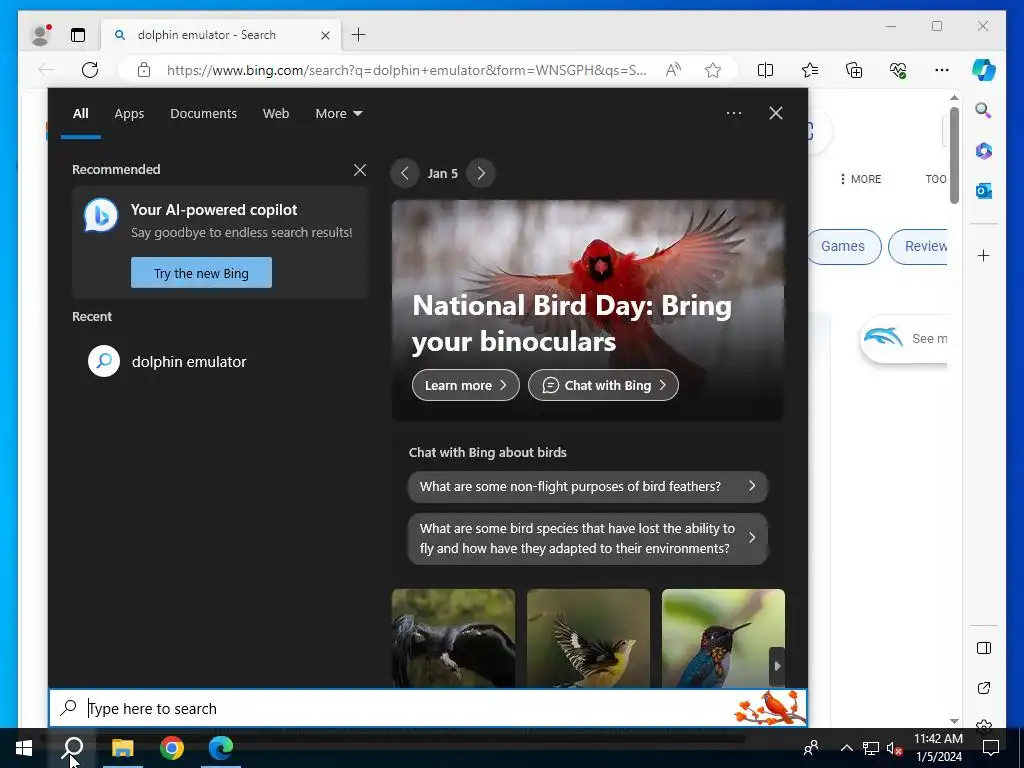
Task: Advance bird thumbnails carousel arrow
Action: click(777, 666)
